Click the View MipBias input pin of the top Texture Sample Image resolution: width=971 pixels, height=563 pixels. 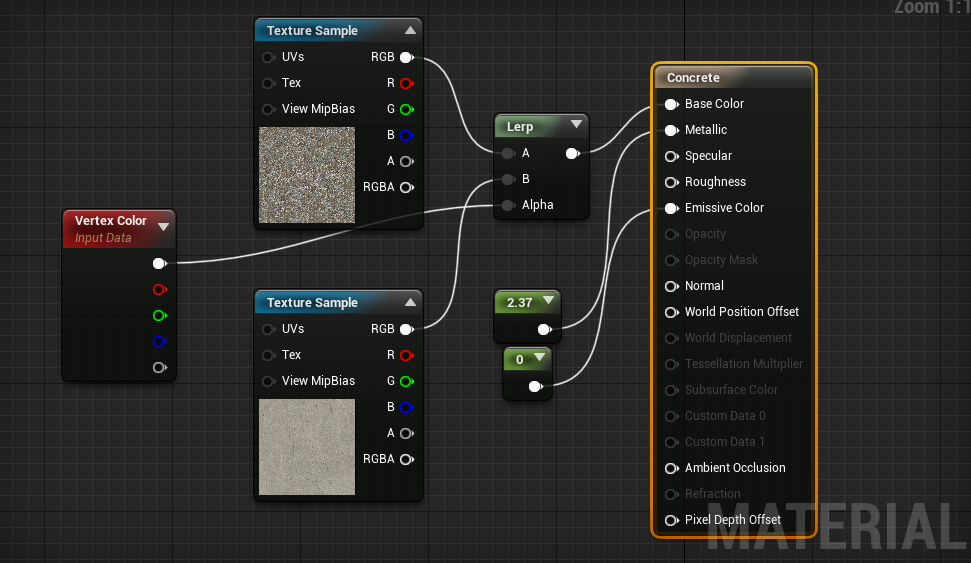click(268, 109)
